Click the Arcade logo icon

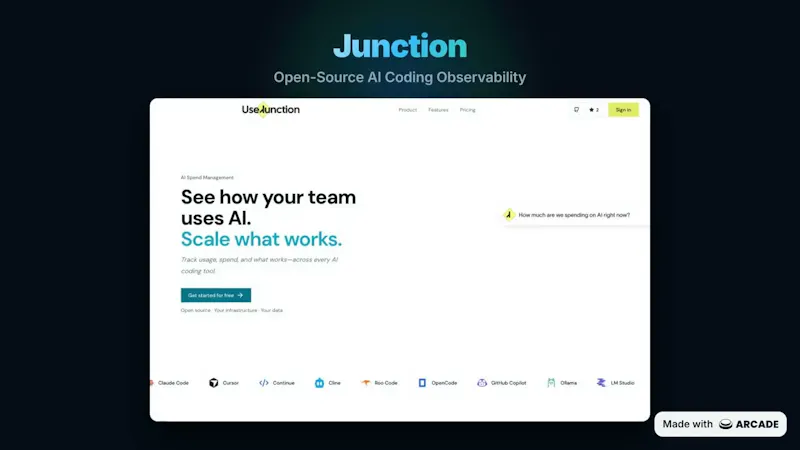point(726,424)
